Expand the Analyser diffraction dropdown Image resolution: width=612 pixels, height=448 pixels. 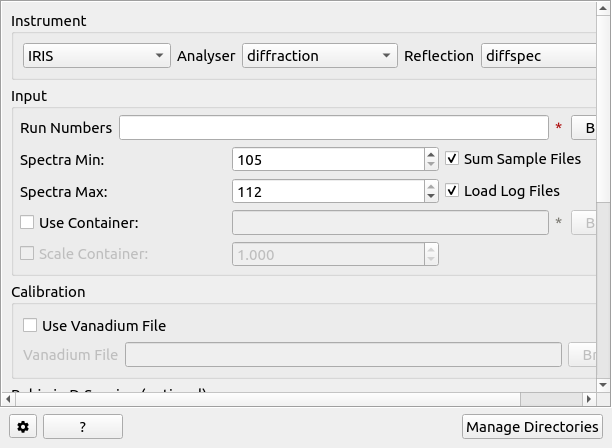319,56
